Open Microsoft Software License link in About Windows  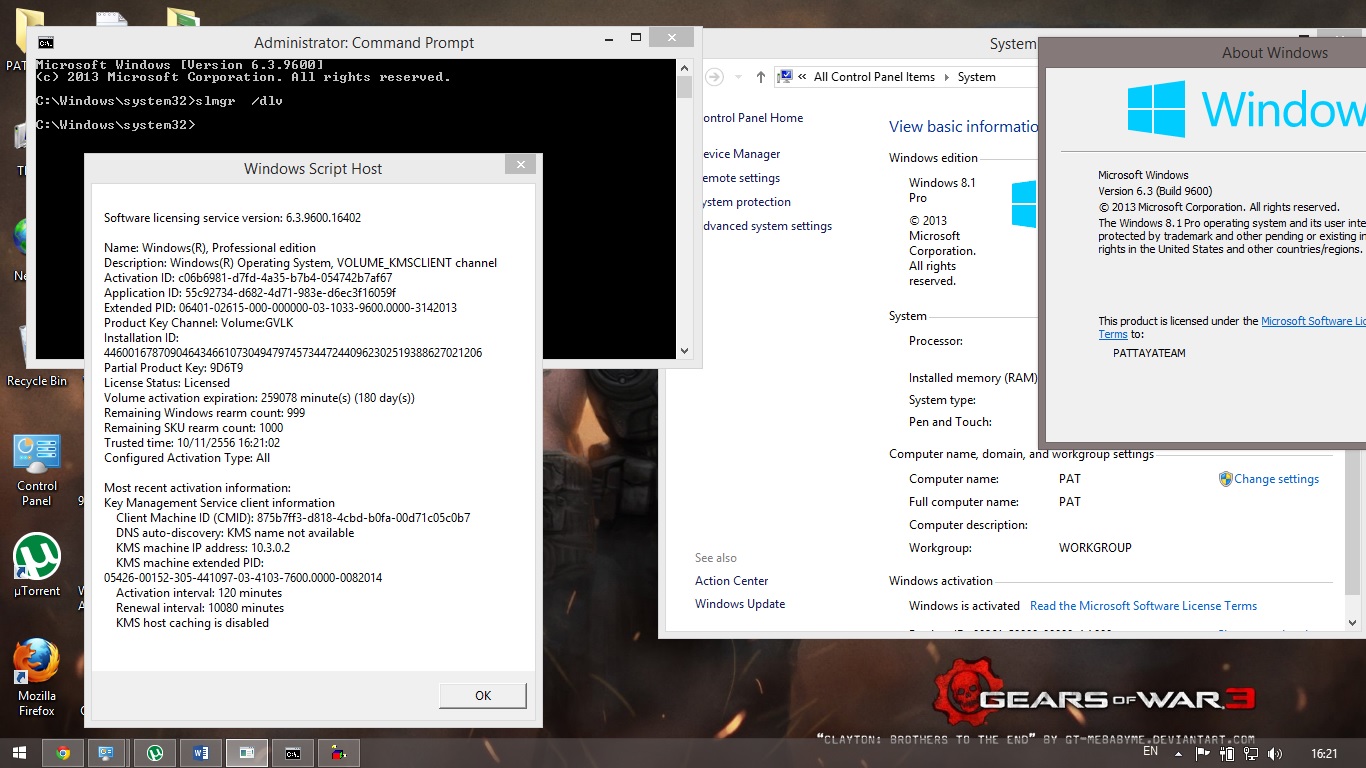pos(1313,321)
